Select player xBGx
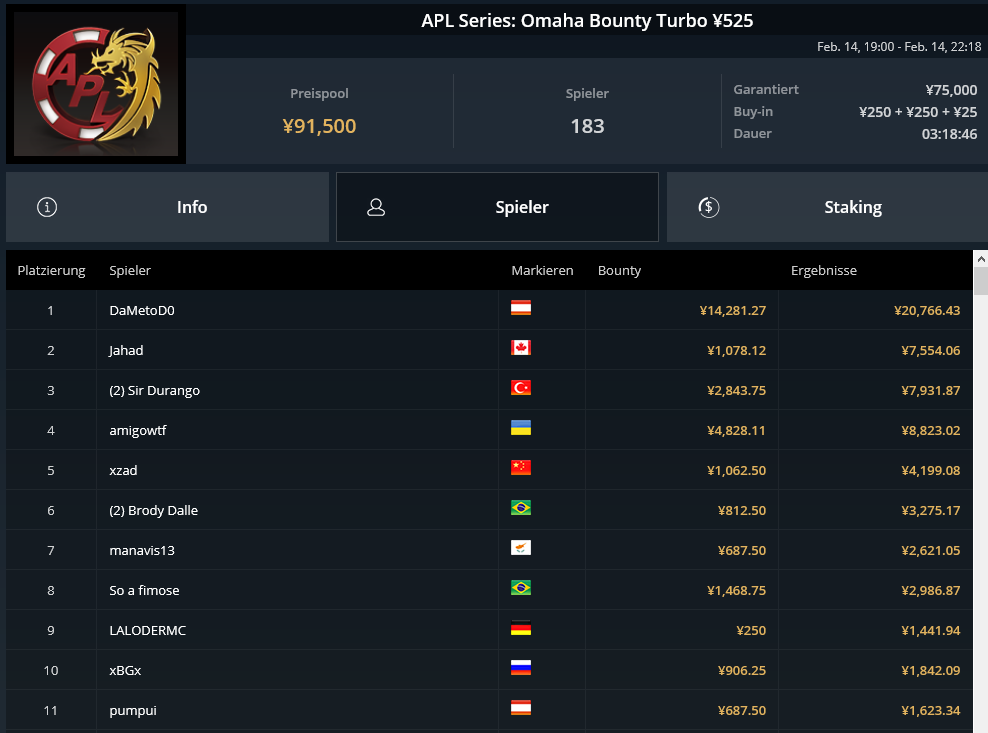Viewport: 988px width, 733px height. coord(125,671)
